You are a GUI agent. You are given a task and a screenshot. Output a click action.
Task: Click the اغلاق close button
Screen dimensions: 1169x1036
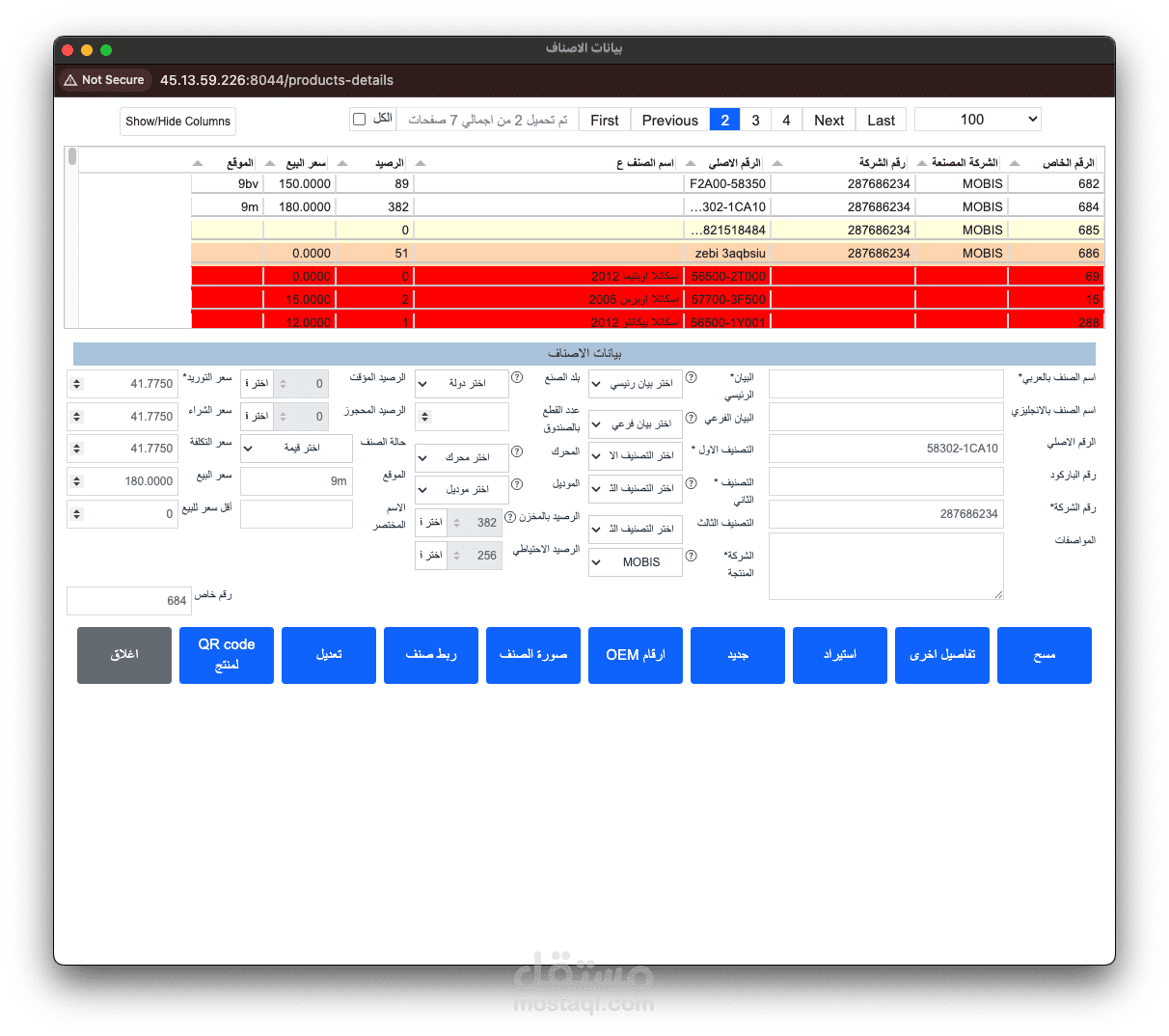[124, 655]
